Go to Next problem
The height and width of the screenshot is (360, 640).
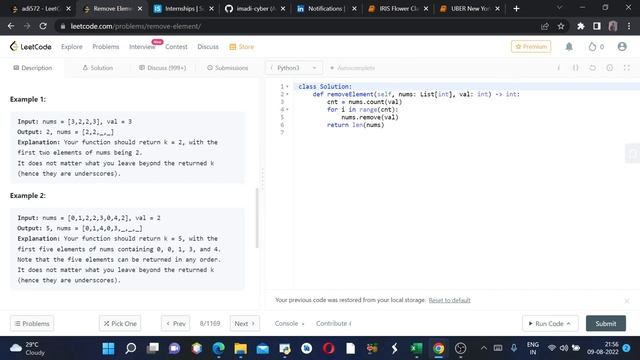coord(244,323)
